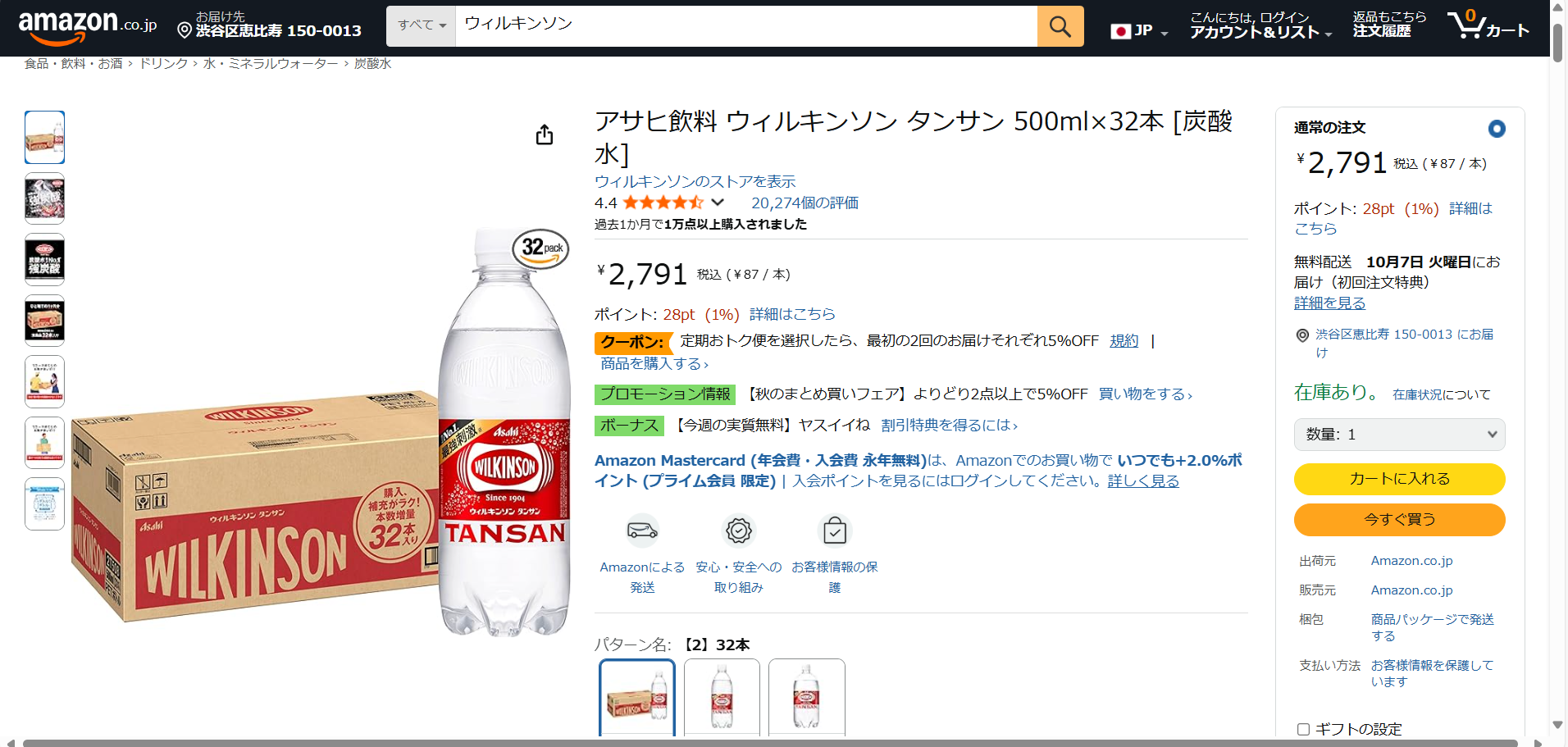
Task: Open the JP language selector
Action: click(x=1139, y=31)
